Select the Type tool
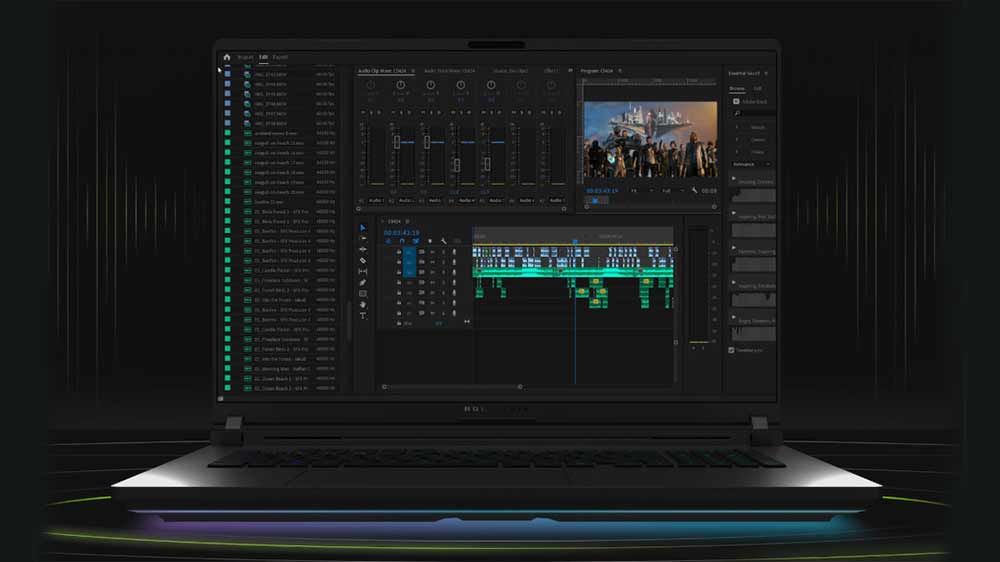 click(363, 316)
